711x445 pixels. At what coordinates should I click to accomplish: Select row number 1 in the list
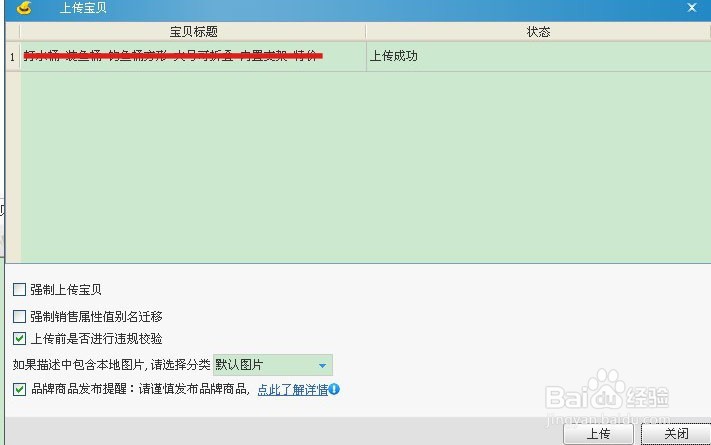pos(12,57)
